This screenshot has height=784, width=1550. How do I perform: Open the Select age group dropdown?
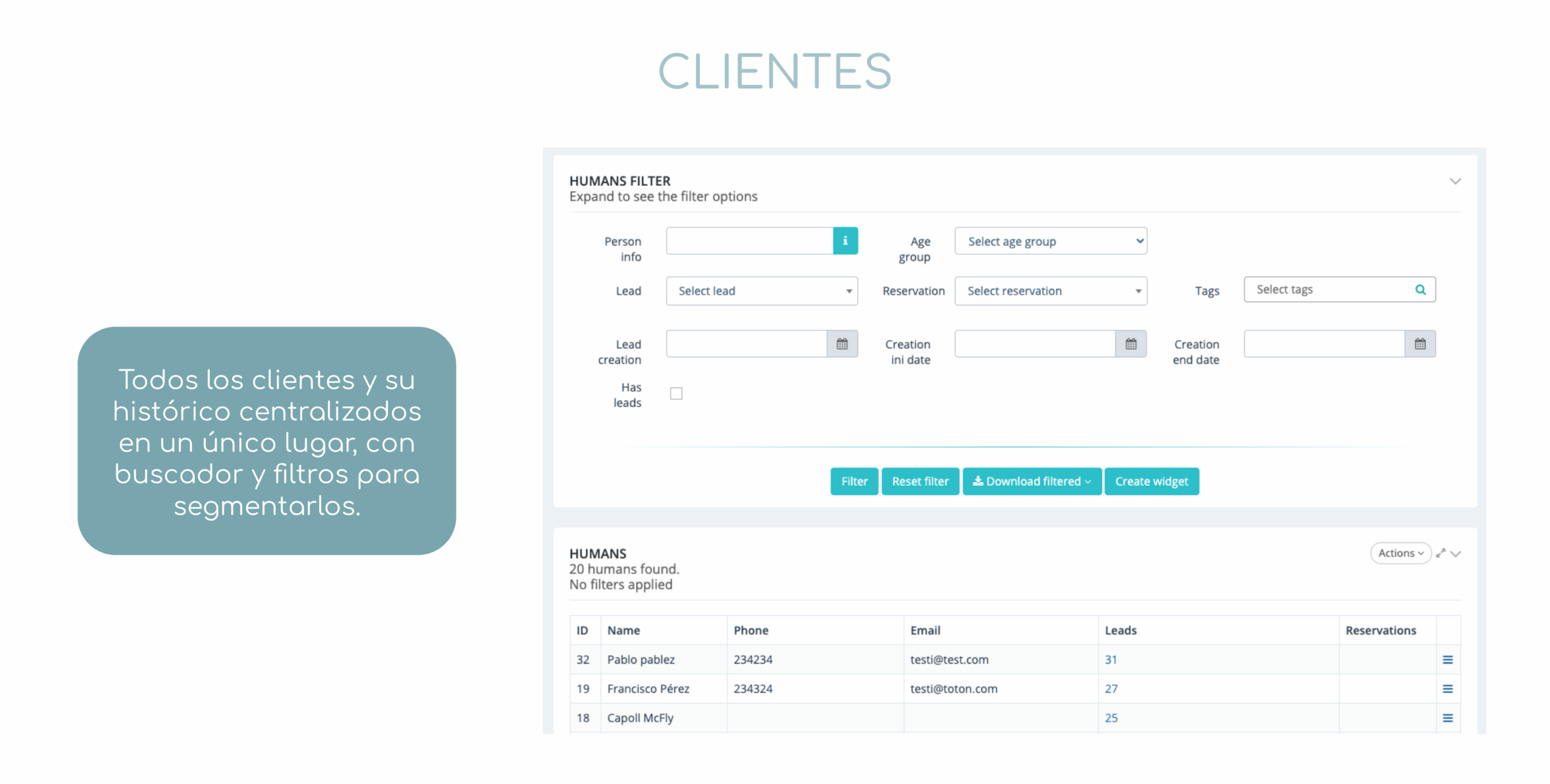click(1050, 241)
